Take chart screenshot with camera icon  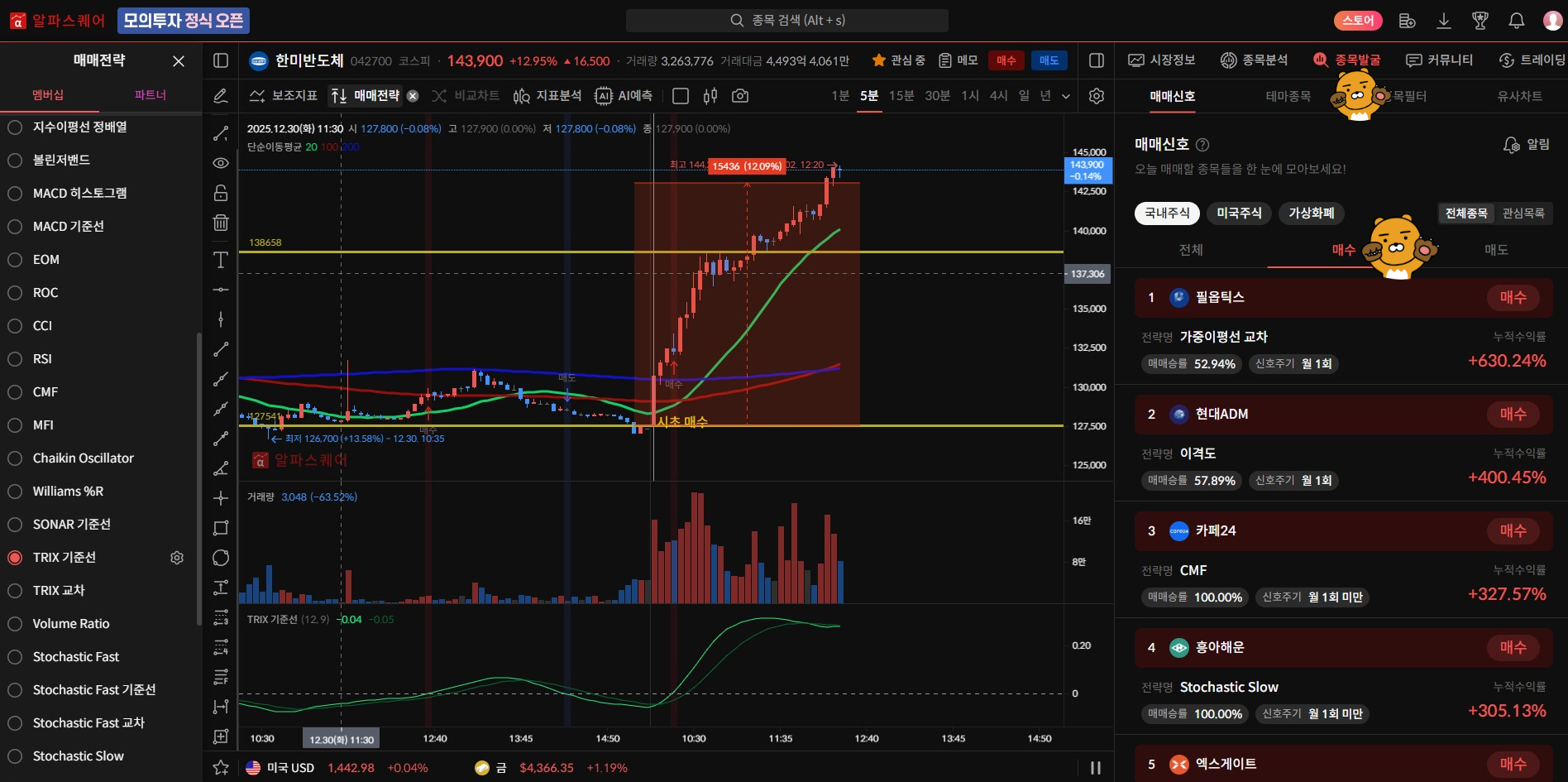740,96
